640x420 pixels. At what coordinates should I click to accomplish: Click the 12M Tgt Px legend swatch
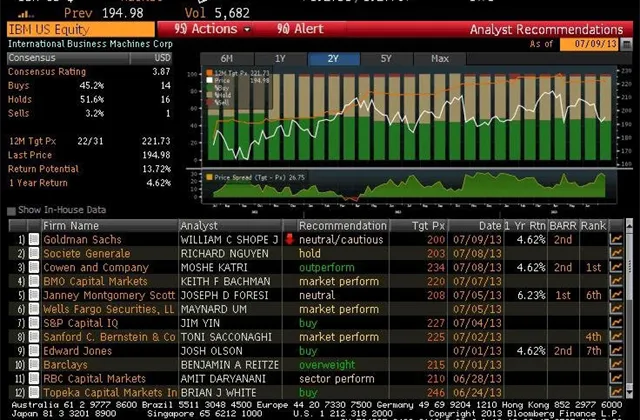(x=209, y=73)
